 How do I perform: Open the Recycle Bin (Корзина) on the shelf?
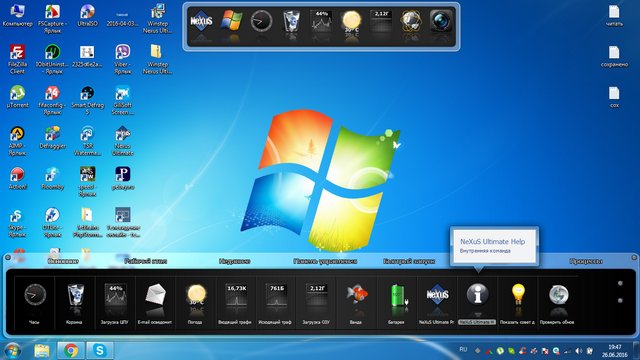tap(75, 295)
